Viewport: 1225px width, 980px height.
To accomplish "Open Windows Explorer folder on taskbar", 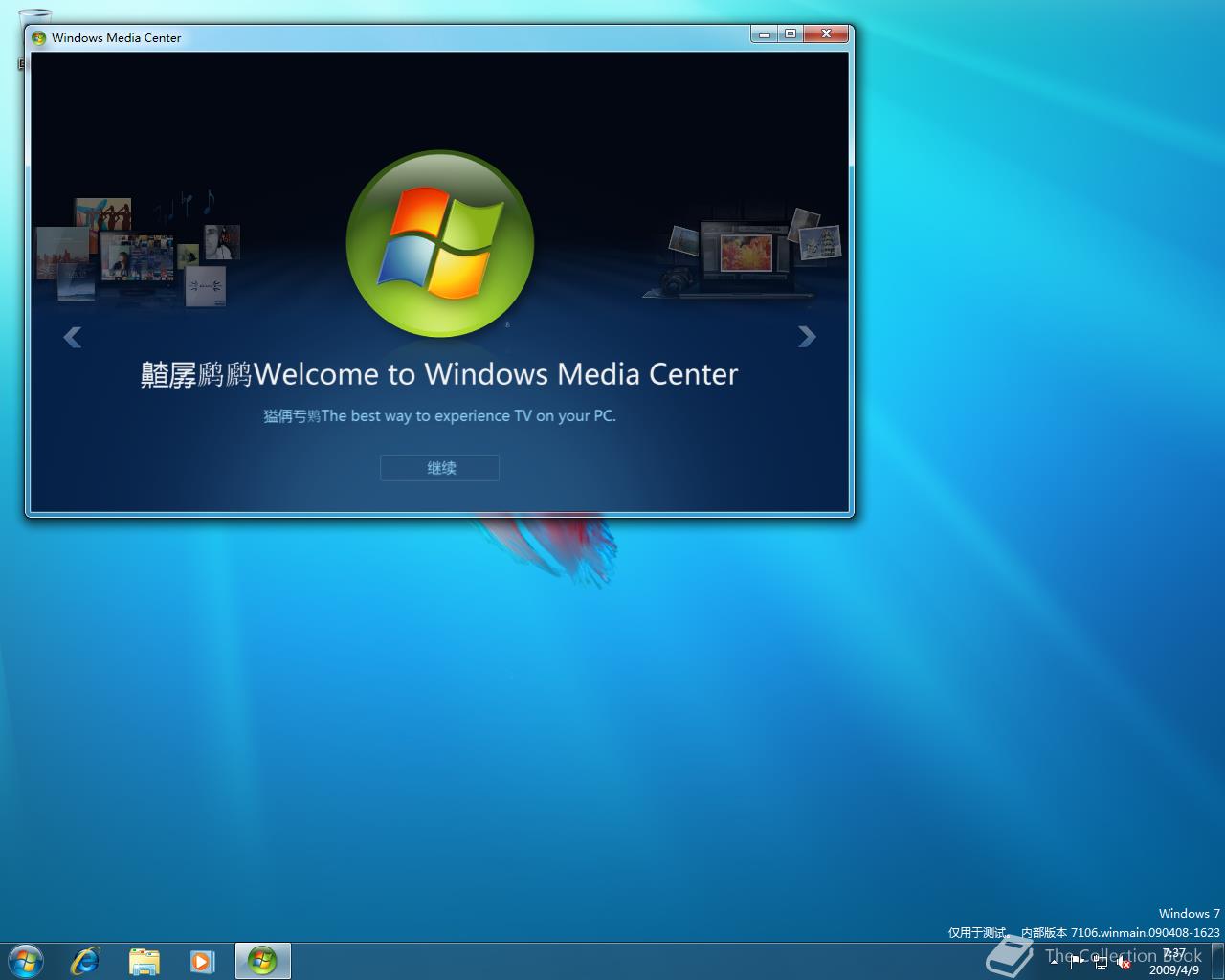I will (x=144, y=961).
